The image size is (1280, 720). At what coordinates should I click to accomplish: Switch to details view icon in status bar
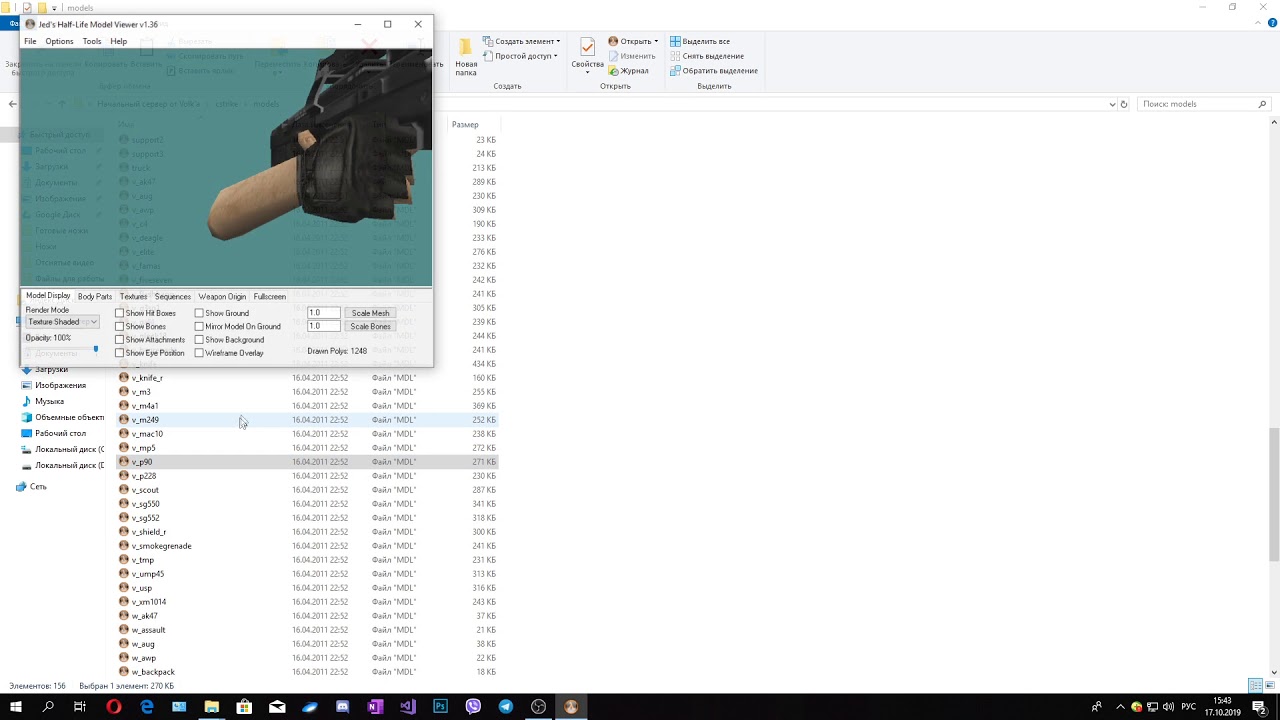point(1255,685)
